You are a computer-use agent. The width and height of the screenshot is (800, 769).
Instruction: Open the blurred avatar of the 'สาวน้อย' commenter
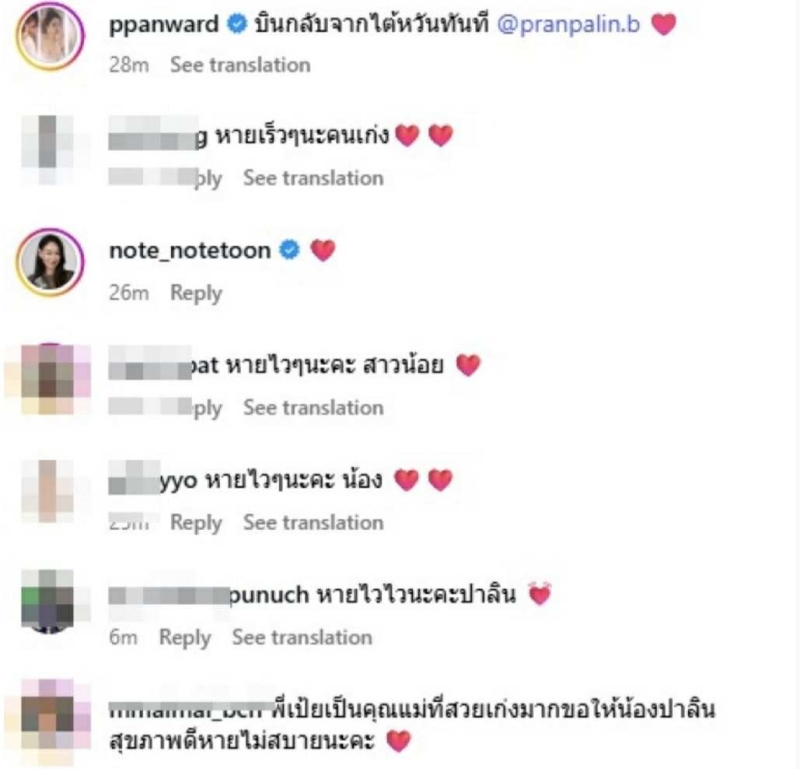click(49, 379)
